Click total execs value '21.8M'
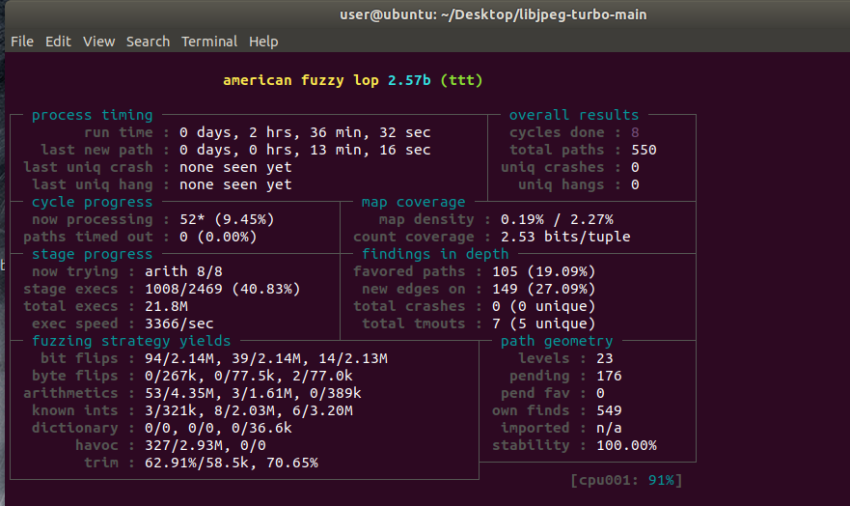 pyautogui.click(x=166, y=306)
